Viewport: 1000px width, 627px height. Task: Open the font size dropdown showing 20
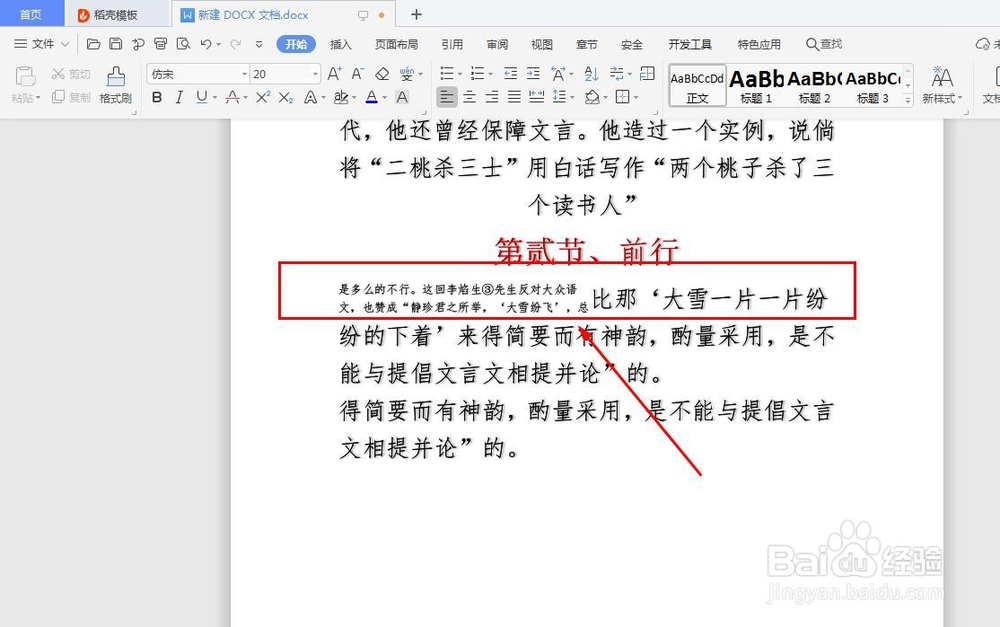[312, 74]
